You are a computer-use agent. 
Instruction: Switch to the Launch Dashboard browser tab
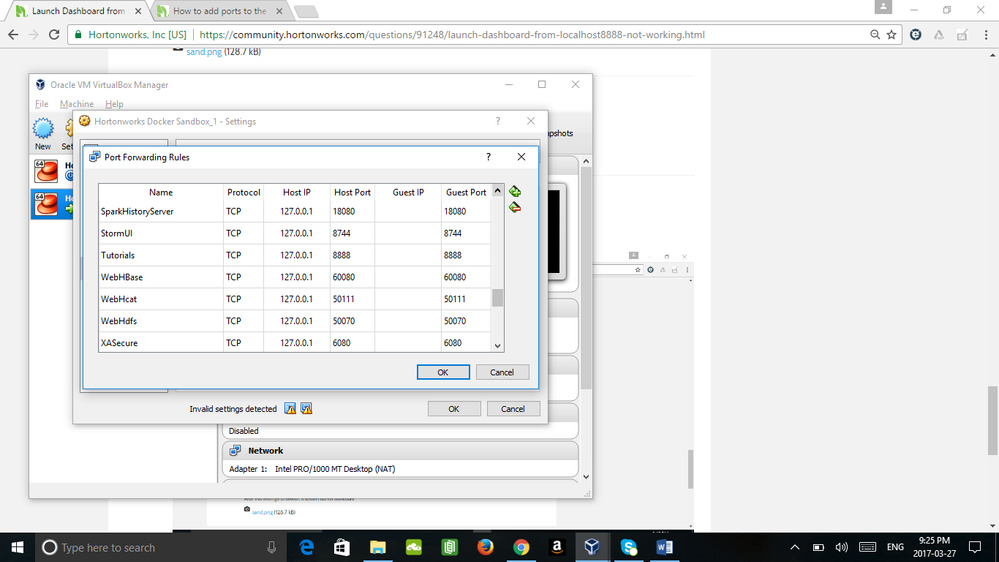pos(79,11)
